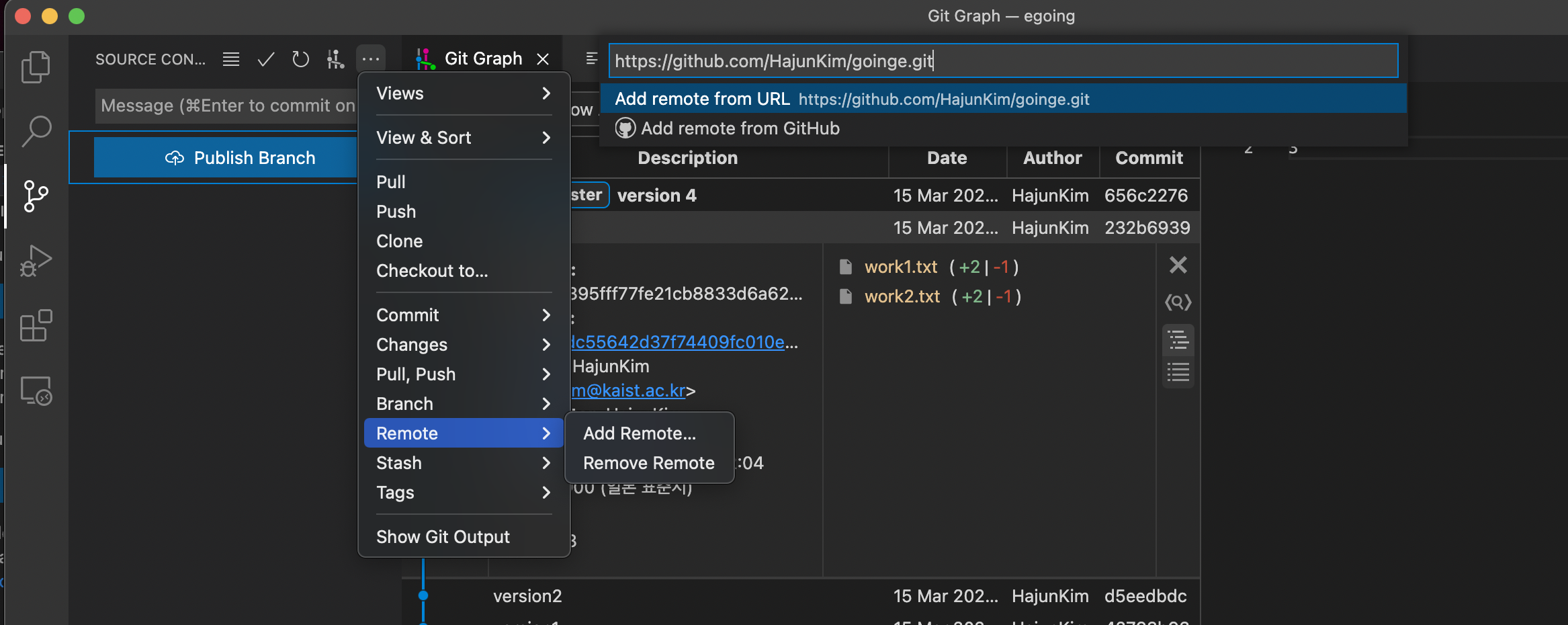Switch to file tree view icon
Screen dimensions: 1568x625
(1178, 340)
